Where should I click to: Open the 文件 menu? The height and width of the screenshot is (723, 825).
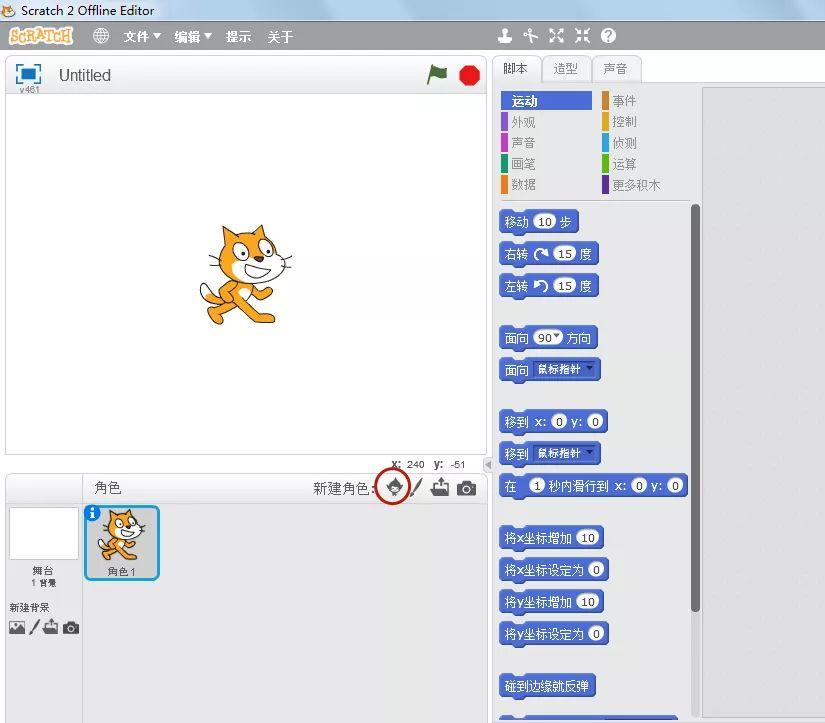point(141,37)
